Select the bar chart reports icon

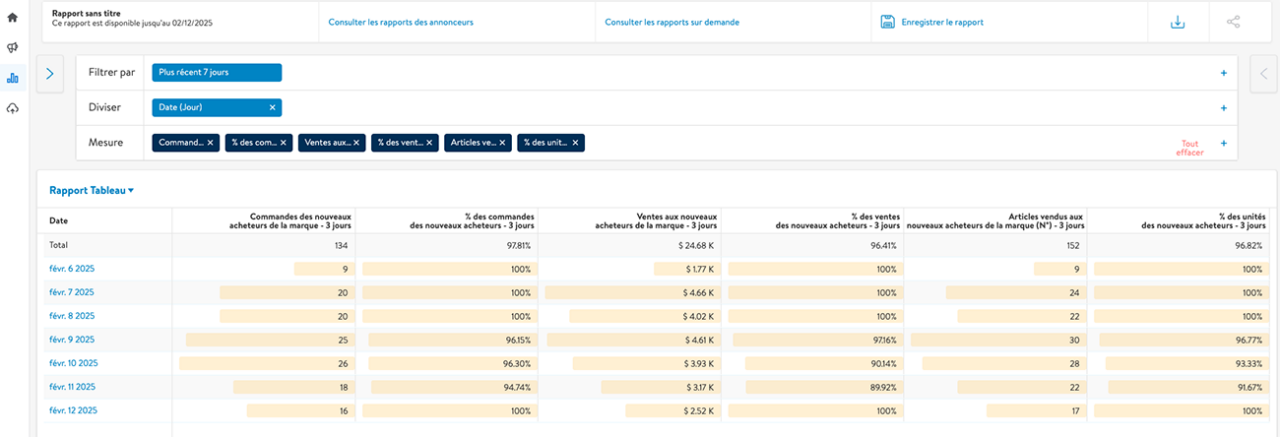pos(13,77)
